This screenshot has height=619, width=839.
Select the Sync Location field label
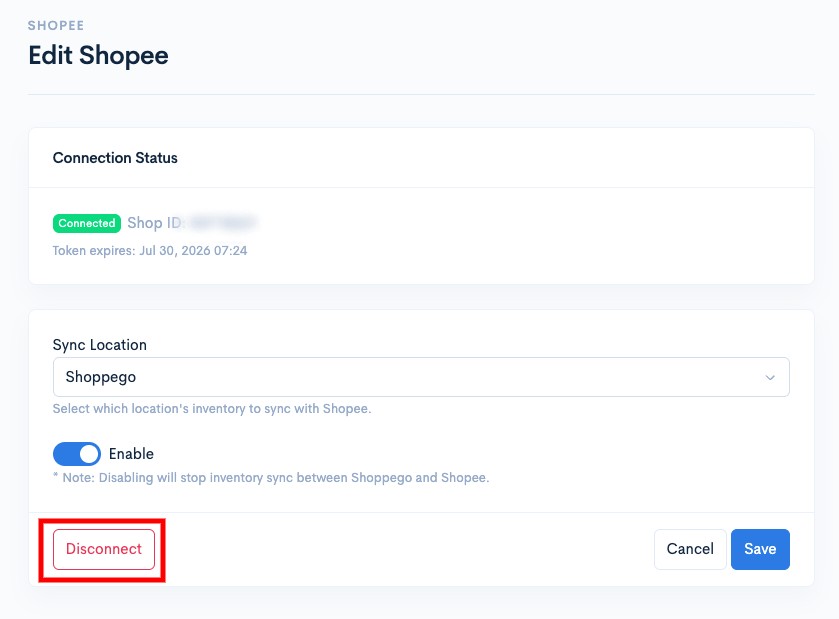click(x=100, y=345)
